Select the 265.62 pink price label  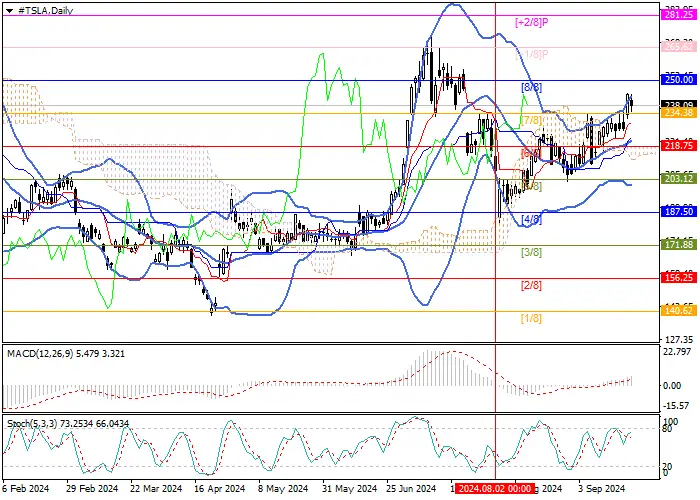click(x=679, y=47)
